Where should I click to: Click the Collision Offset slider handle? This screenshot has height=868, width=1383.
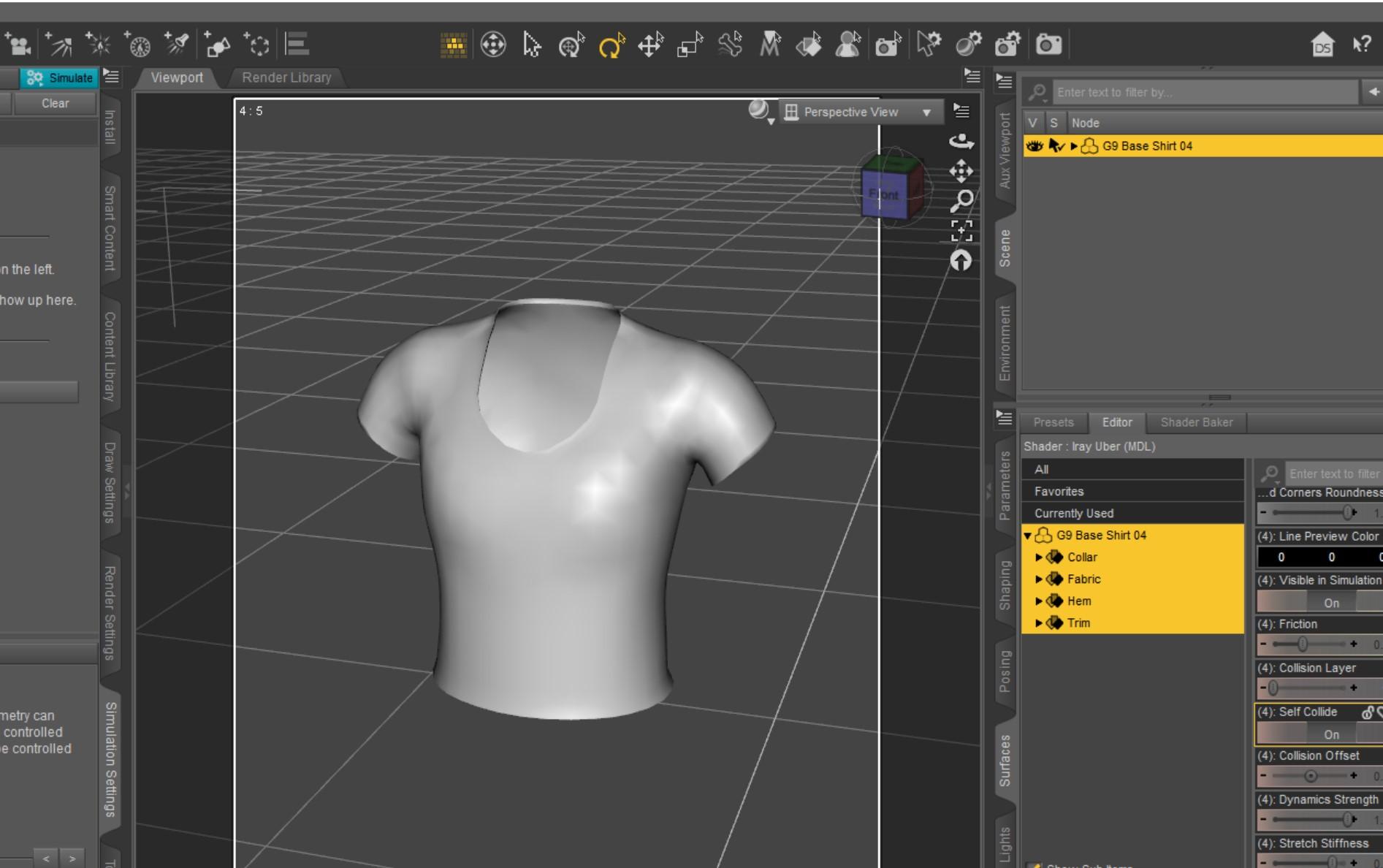coord(1311,776)
